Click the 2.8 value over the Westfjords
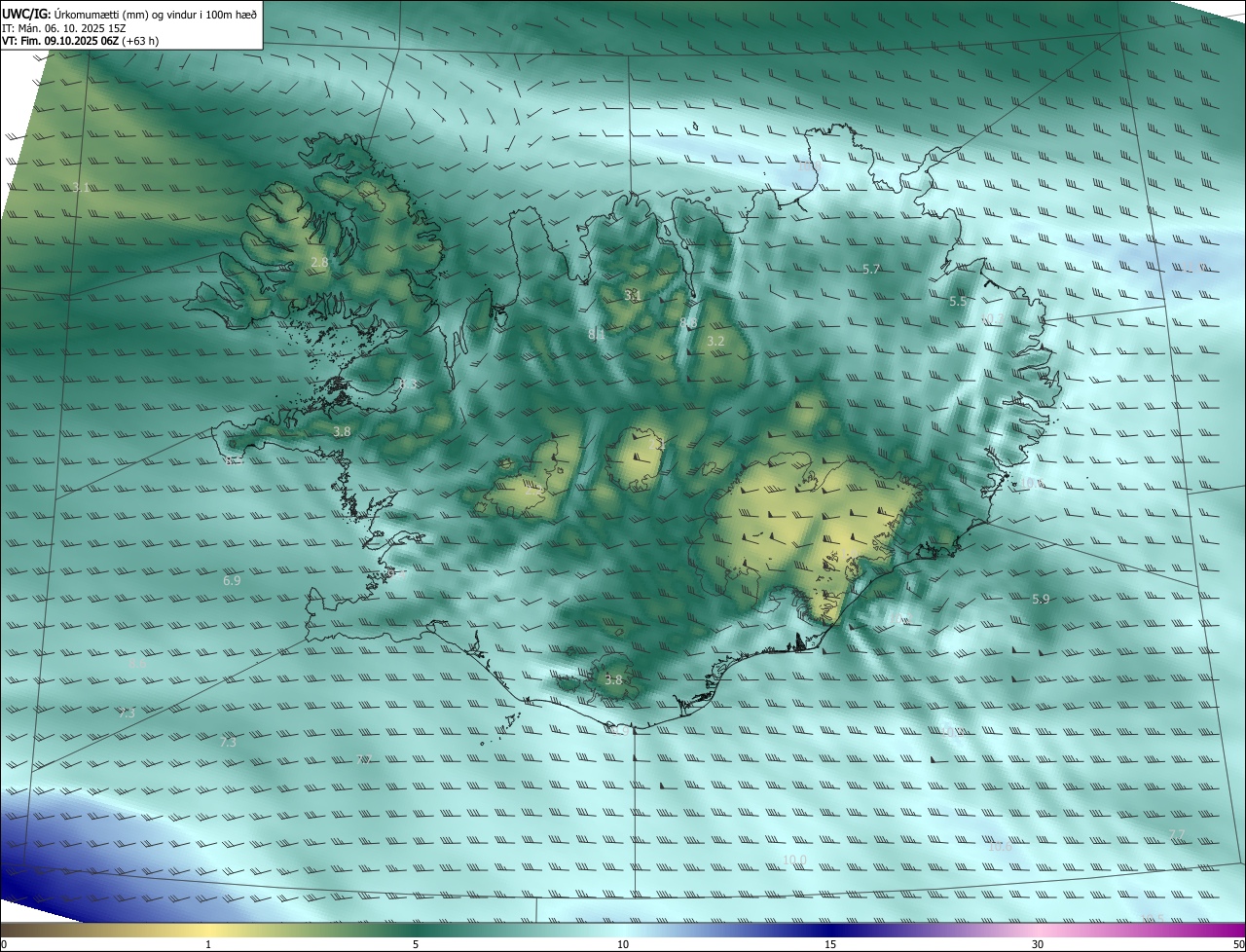Viewport: 1246px width, 952px height. pyautogui.click(x=319, y=263)
